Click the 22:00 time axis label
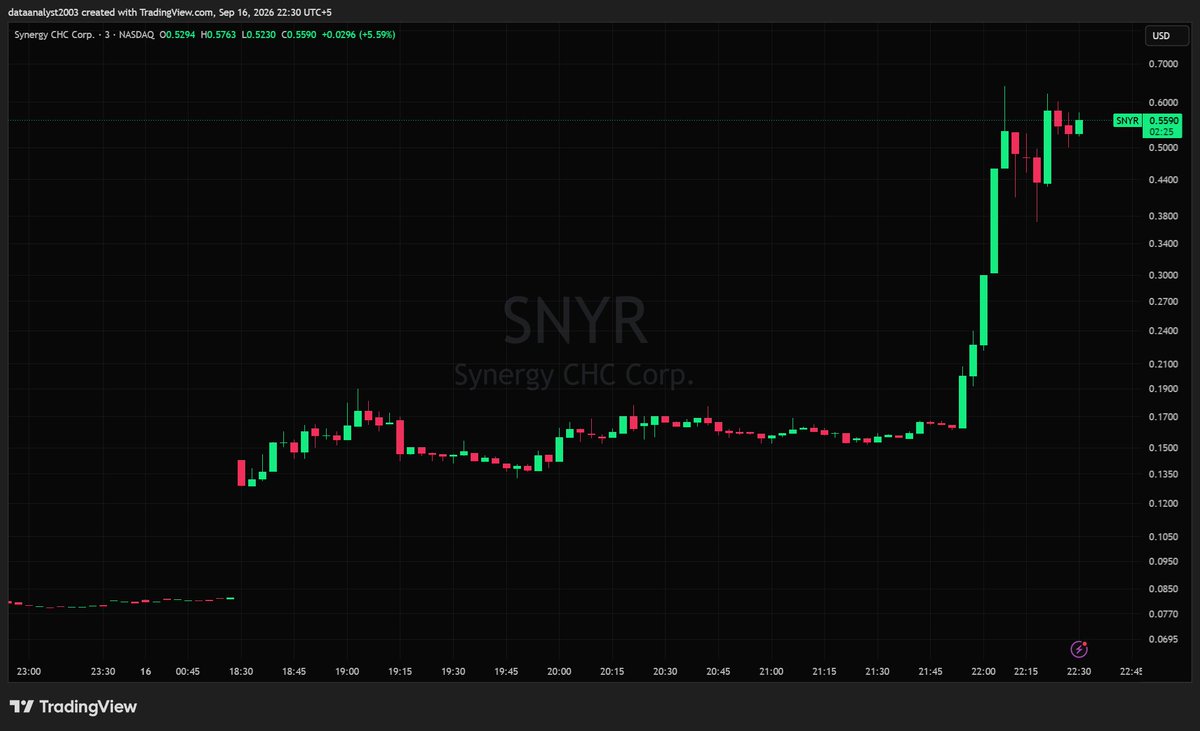 point(983,671)
